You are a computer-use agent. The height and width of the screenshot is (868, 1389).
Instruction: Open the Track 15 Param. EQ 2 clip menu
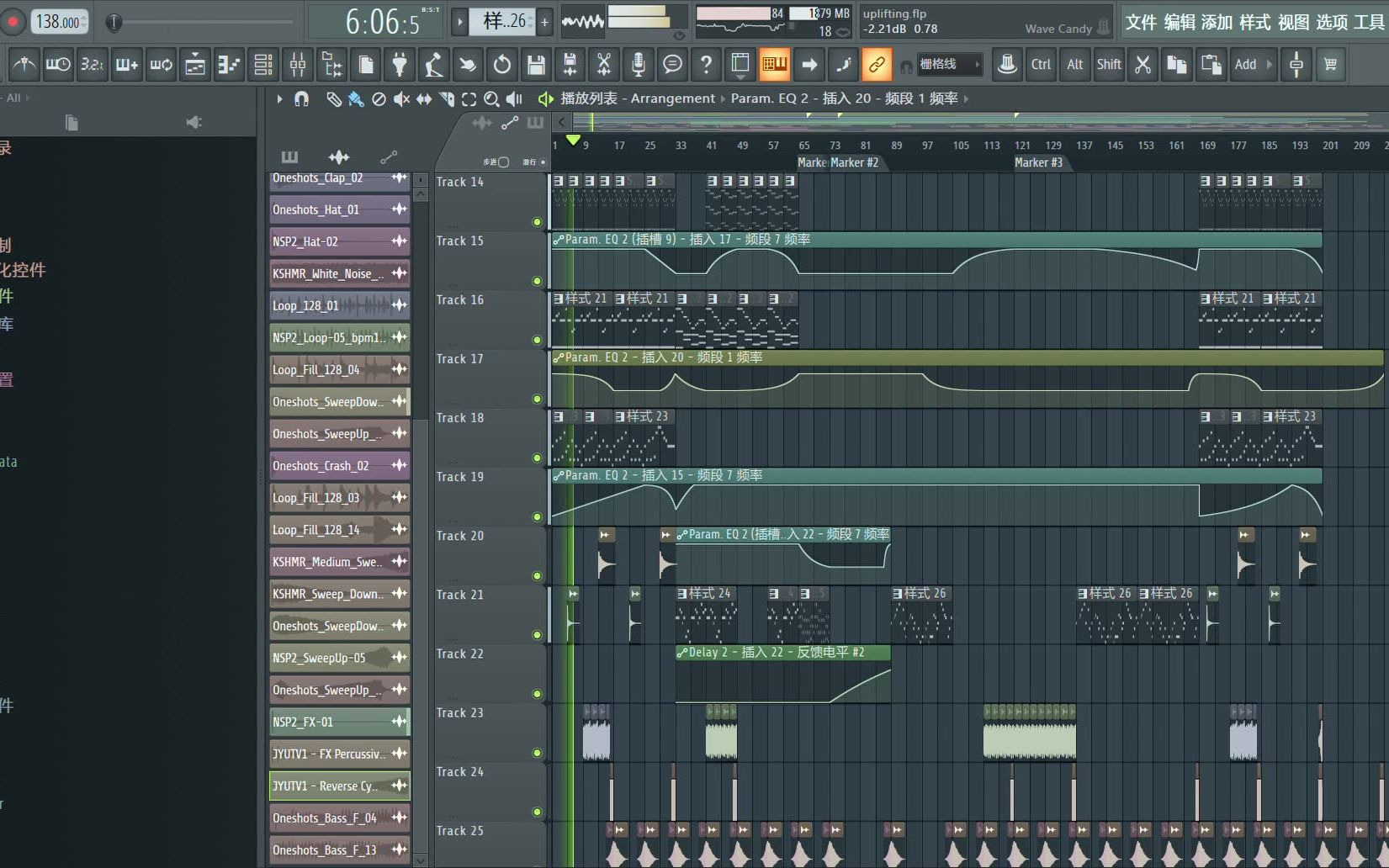click(559, 240)
